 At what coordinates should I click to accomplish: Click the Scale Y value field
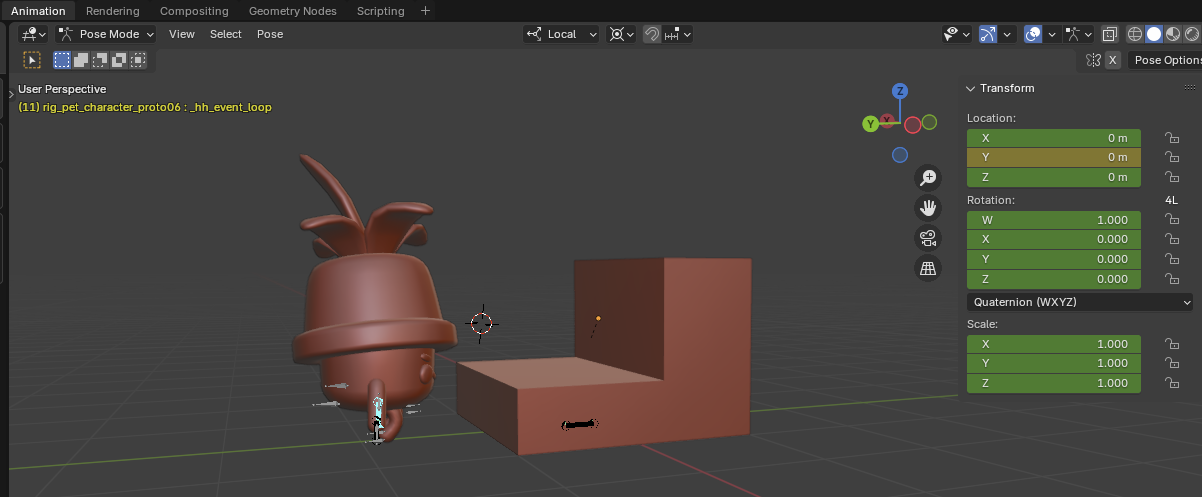[x=1053, y=363]
